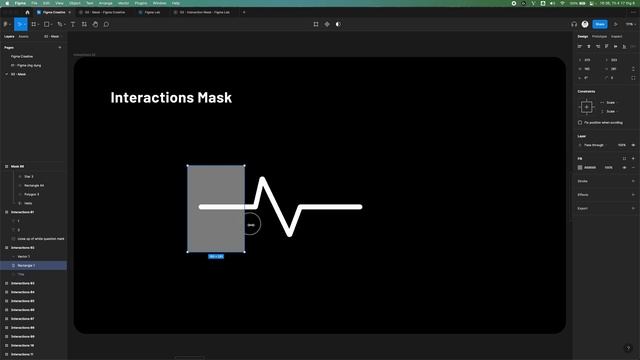Viewport: 640px width, 360px height.
Task: Click the Polygon 3 layer
Action: tap(31, 194)
